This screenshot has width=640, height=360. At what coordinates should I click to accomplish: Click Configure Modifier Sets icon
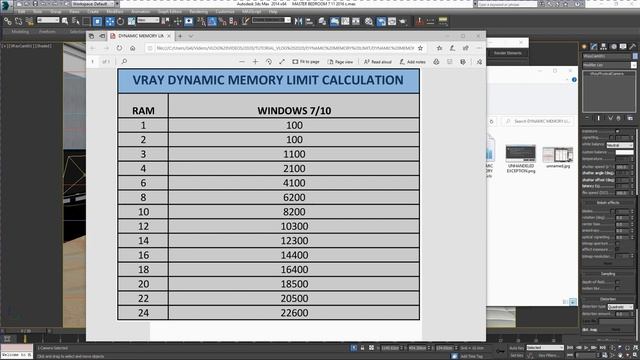630,118
